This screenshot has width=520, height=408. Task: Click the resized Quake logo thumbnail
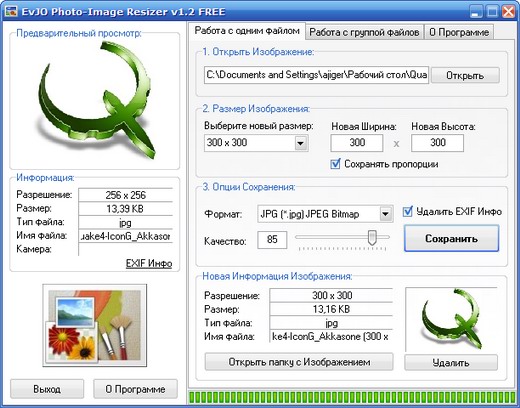(x=451, y=319)
